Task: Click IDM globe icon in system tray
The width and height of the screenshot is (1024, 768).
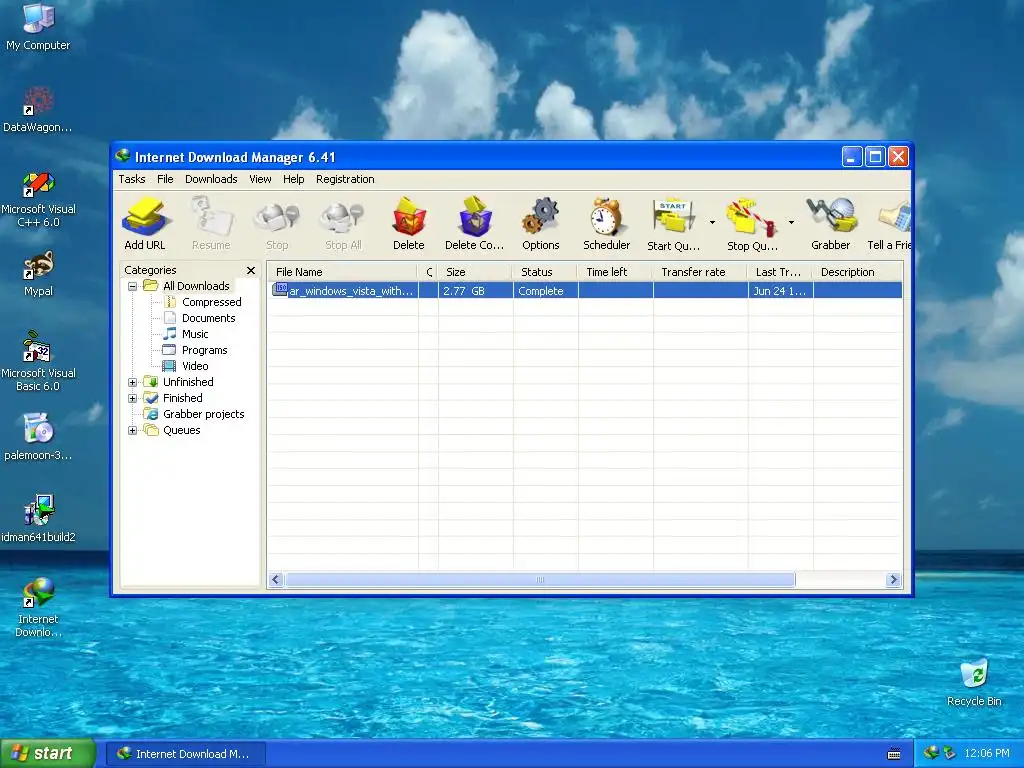Action: (932, 753)
